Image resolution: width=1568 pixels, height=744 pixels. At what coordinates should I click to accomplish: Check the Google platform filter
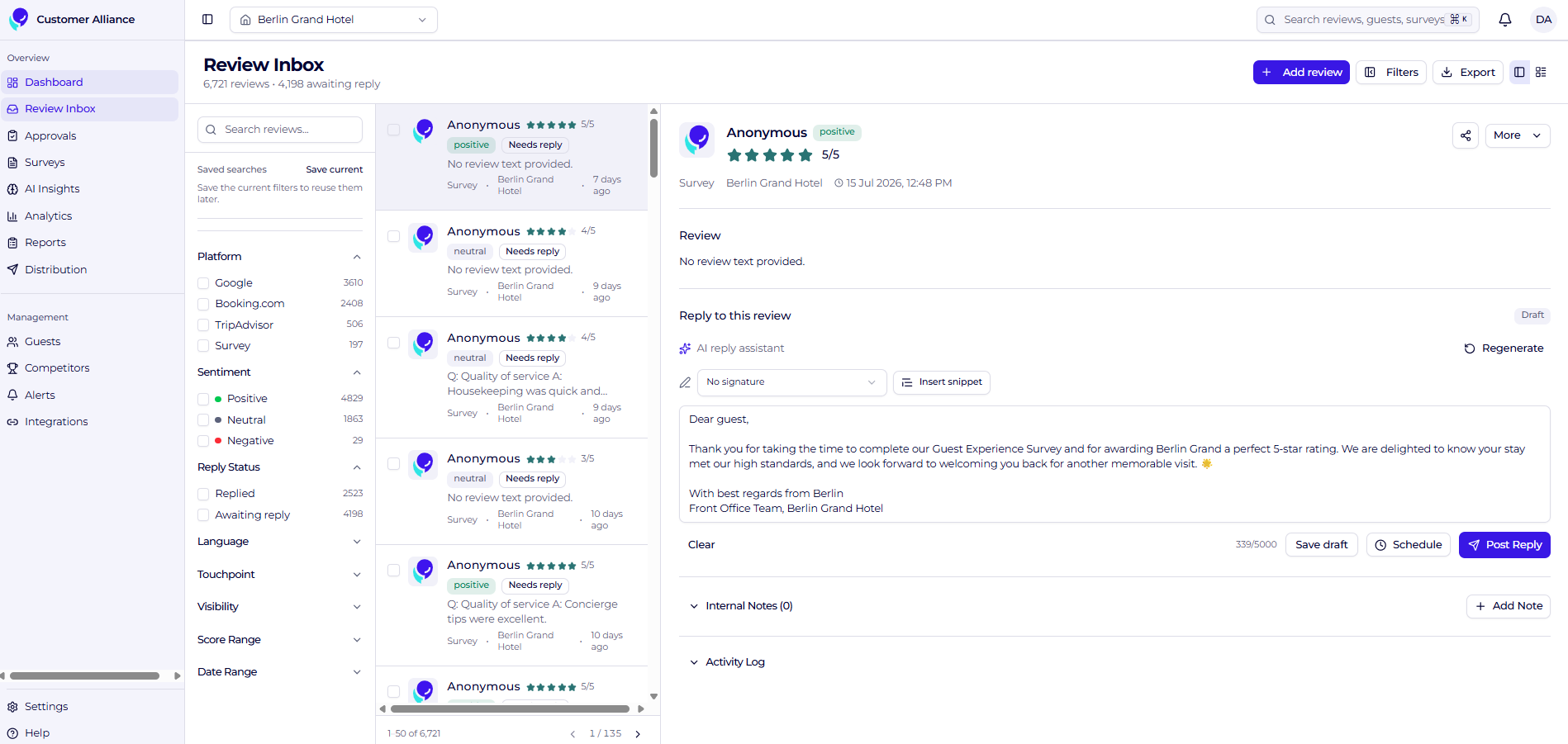click(x=203, y=283)
